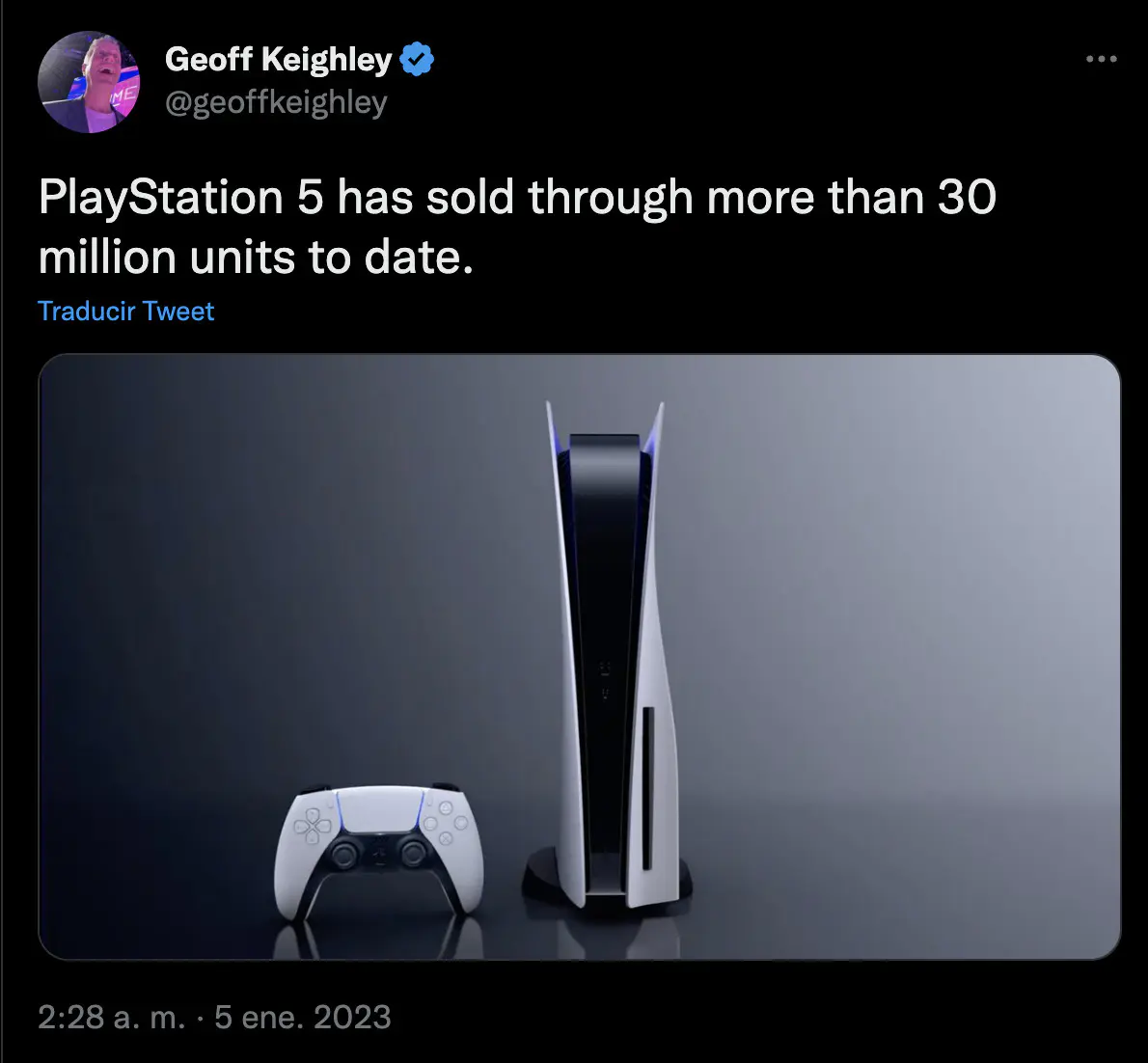Screen dimensions: 1148x1063
Task: Expand the attached PlayStation 5 image
Action: point(579,657)
